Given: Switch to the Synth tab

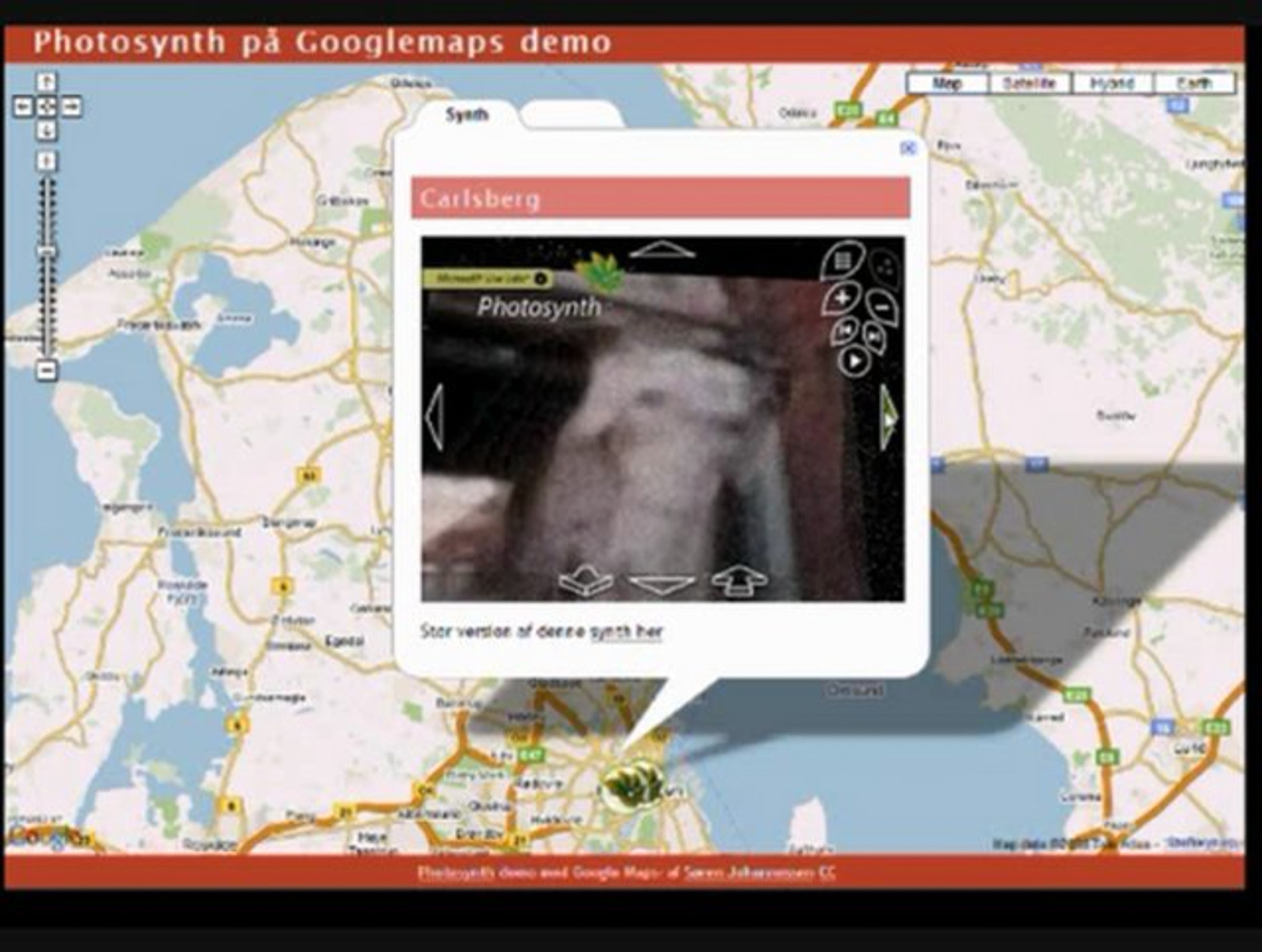Looking at the screenshot, I should 467,115.
